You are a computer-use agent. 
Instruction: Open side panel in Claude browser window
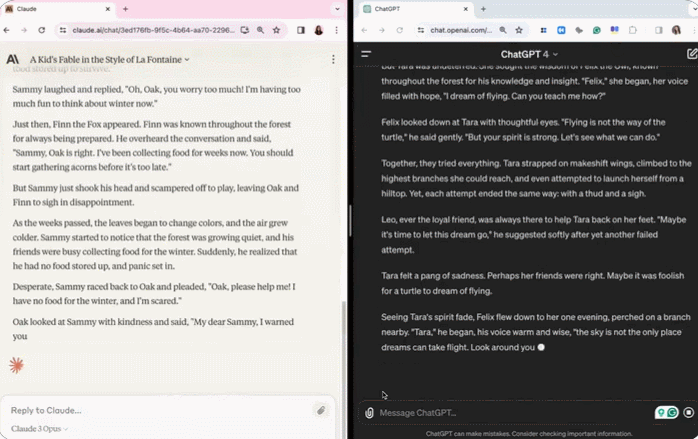pos(301,30)
